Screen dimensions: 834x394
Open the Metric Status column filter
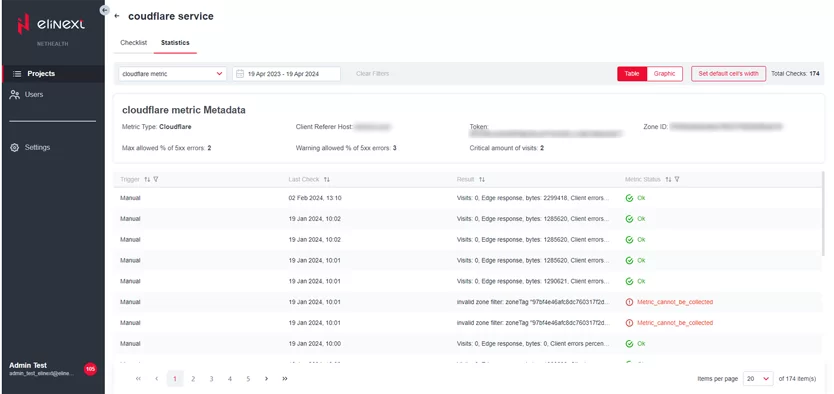677,180
